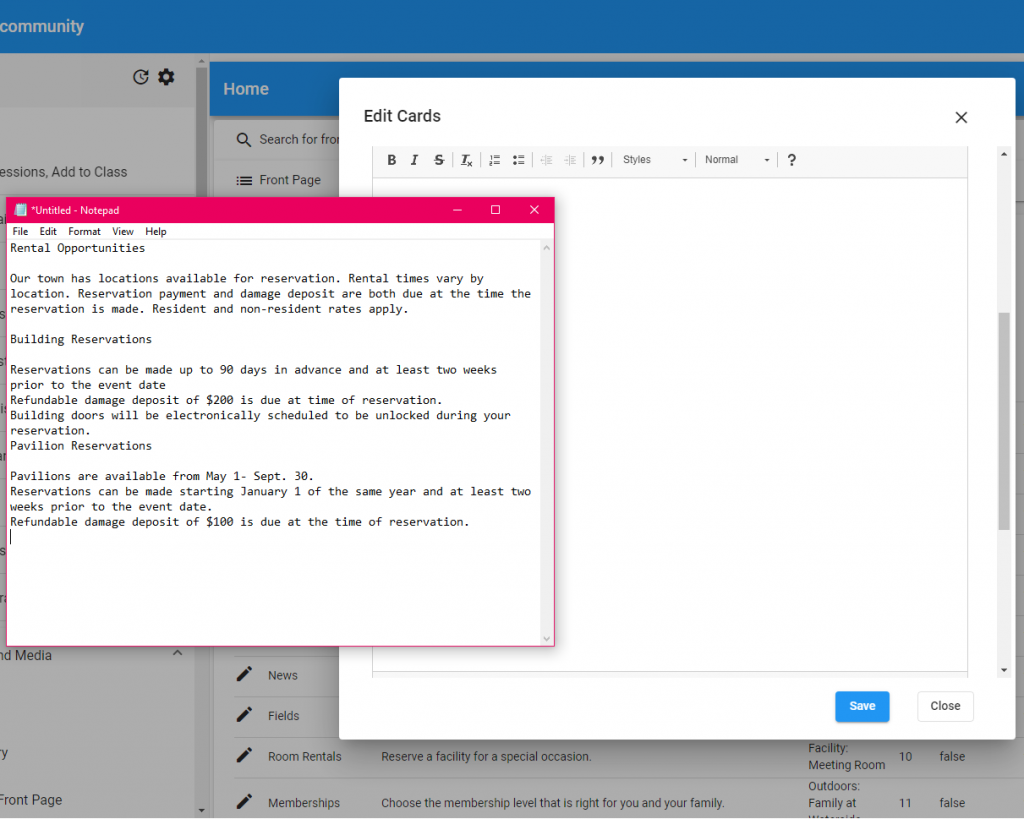Close Edit Cards dialog with X icon
This screenshot has width=1024, height=819.
click(961, 117)
